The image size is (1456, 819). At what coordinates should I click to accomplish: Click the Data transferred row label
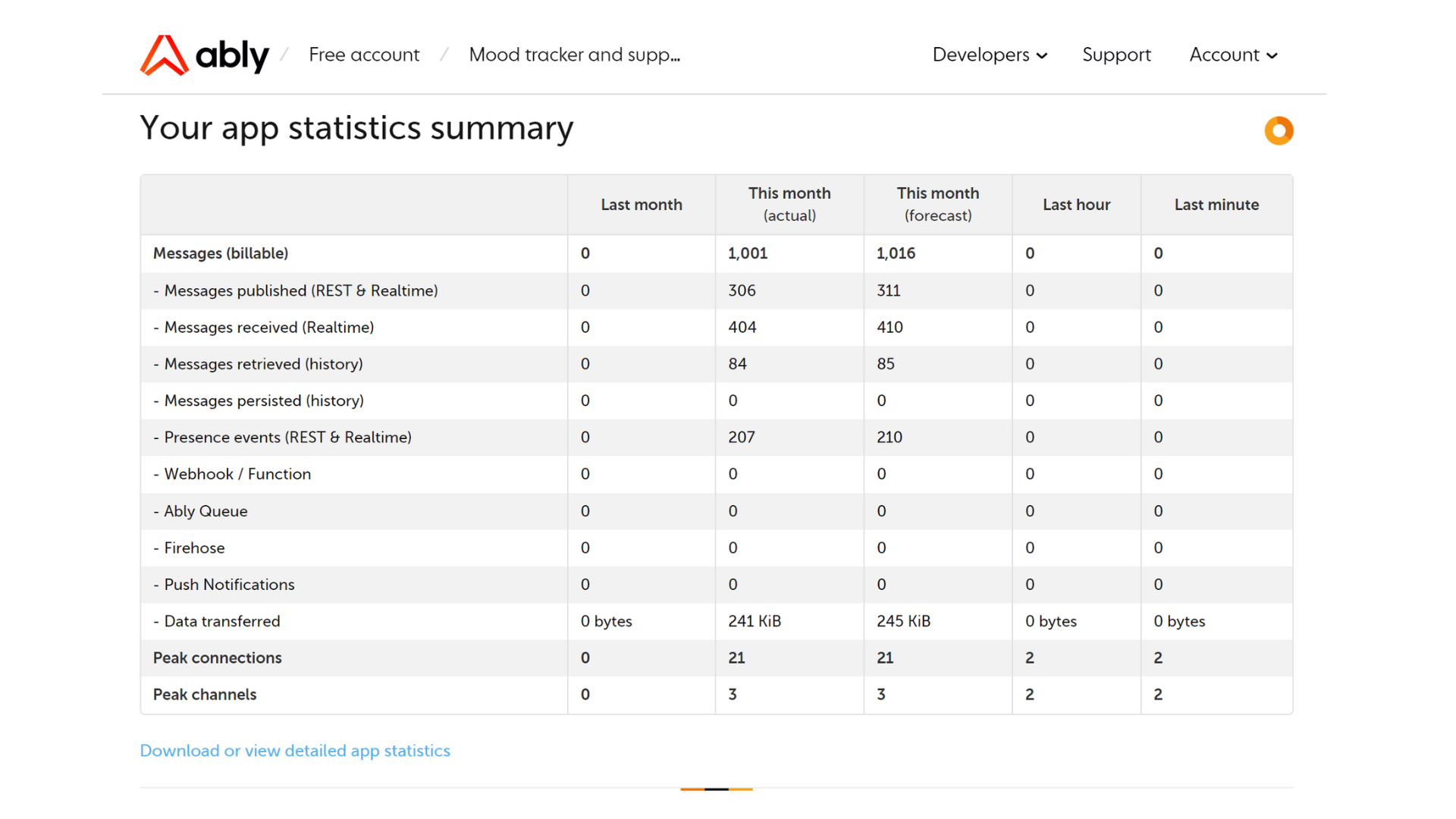(221, 621)
